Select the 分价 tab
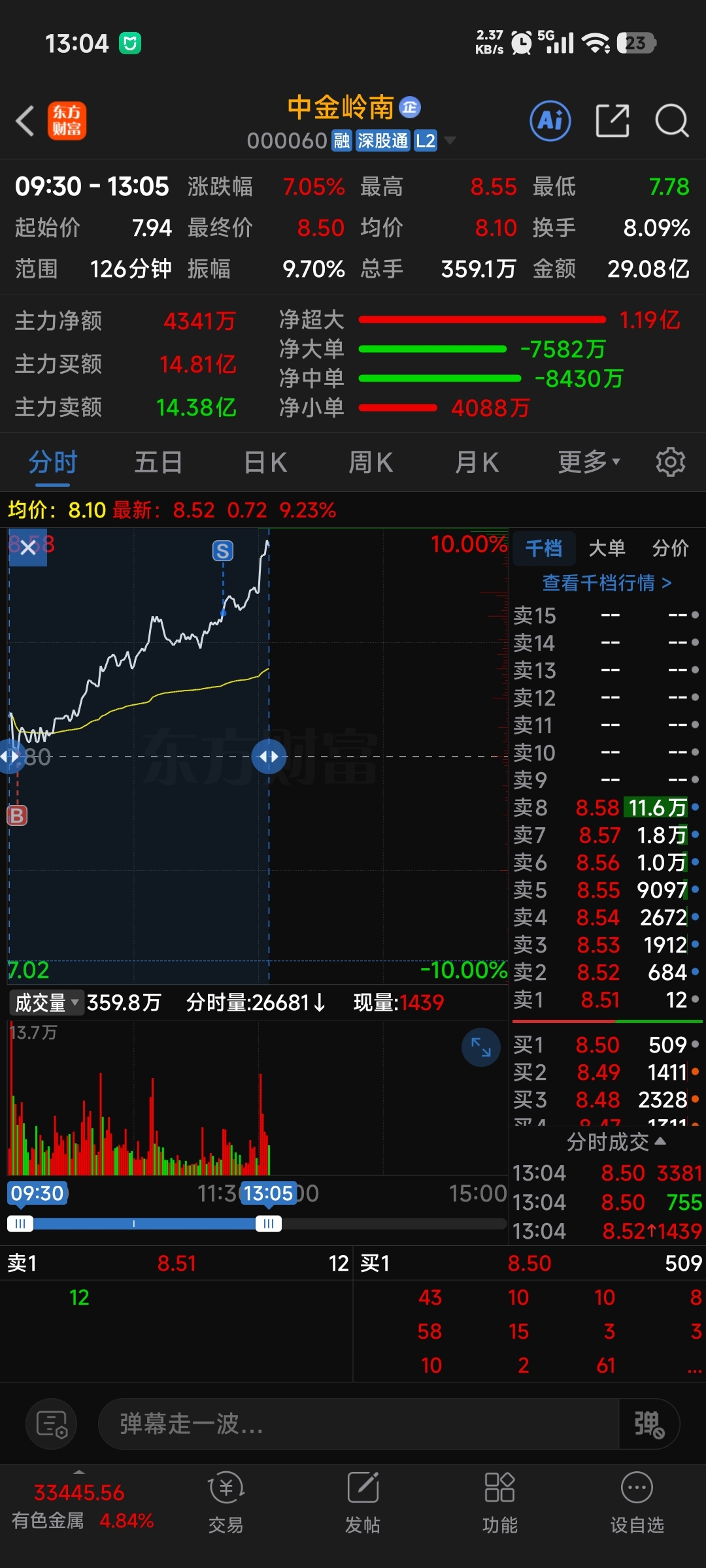Viewport: 706px width, 1568px height. tap(670, 547)
